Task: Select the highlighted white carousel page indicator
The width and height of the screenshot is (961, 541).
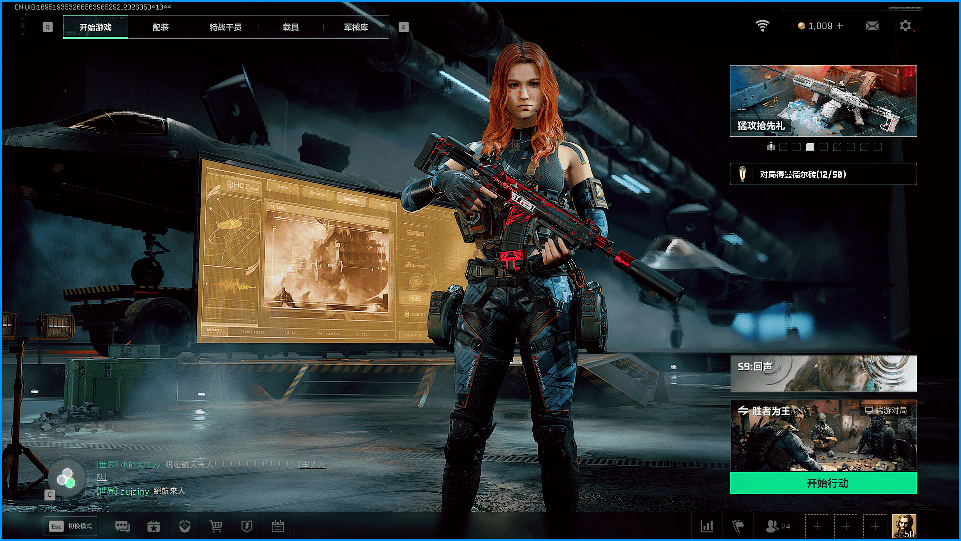Action: [810, 147]
